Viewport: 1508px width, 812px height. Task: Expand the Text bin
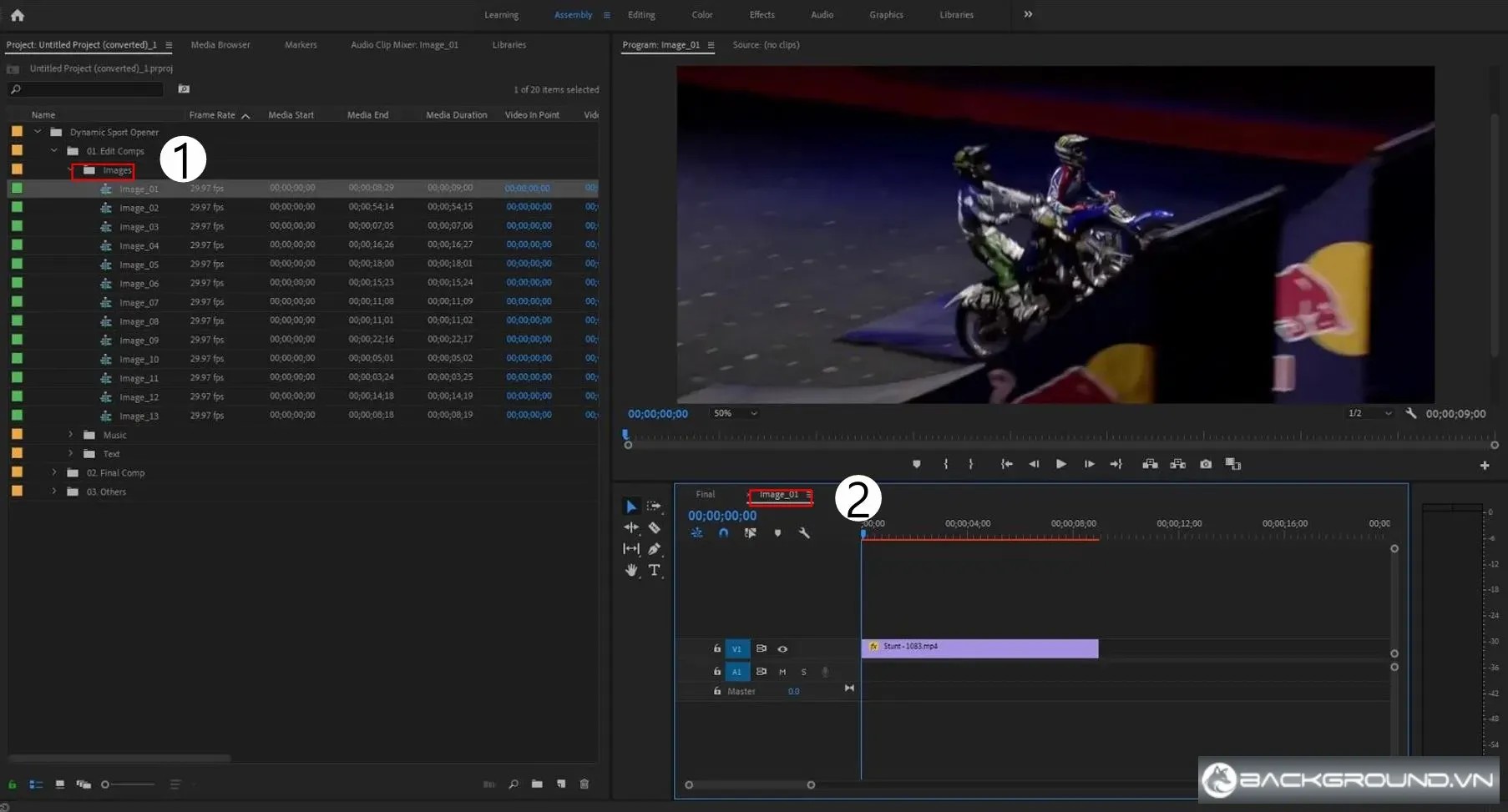[x=71, y=454]
